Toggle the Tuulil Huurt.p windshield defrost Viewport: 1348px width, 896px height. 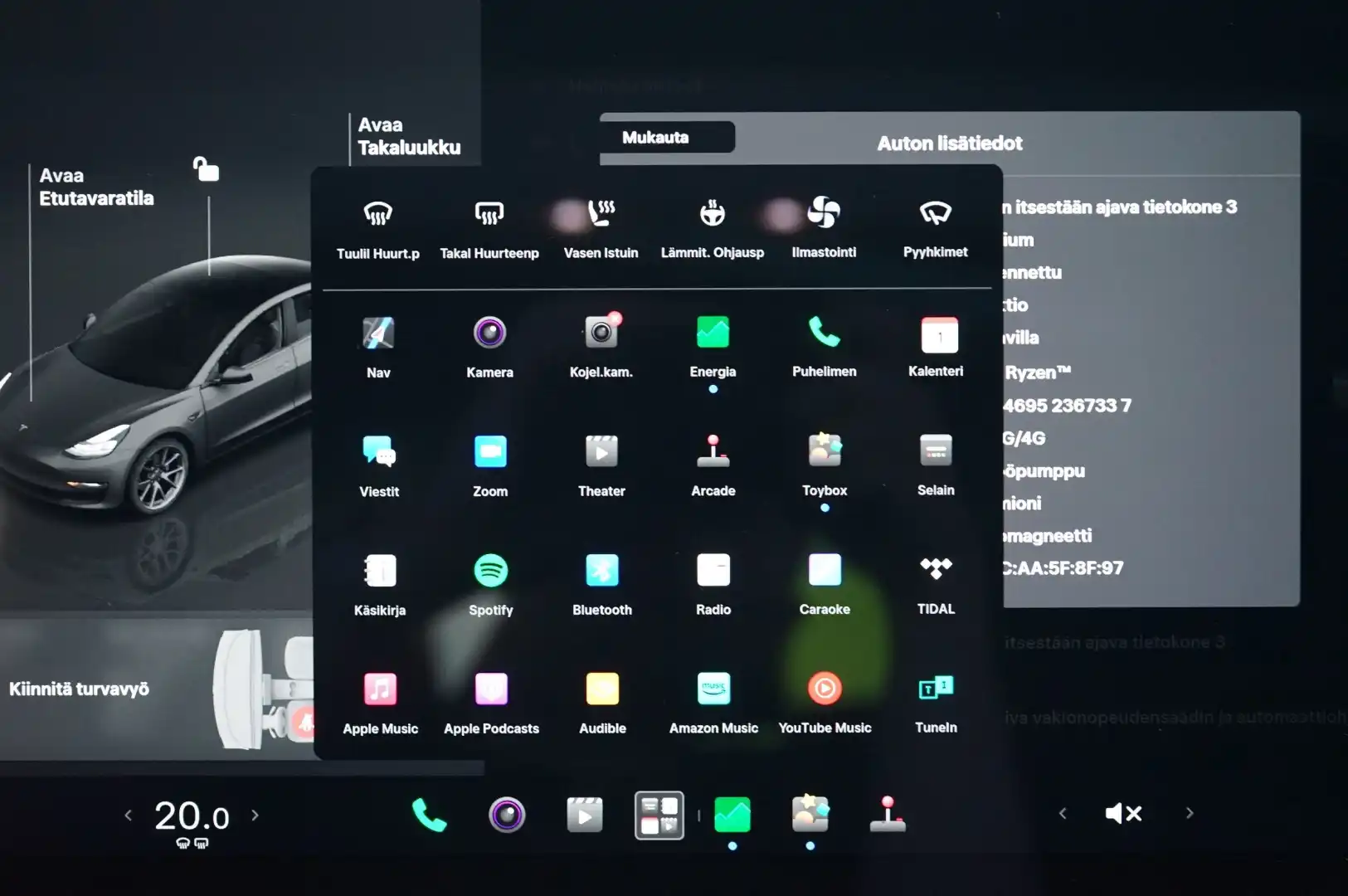click(x=378, y=230)
